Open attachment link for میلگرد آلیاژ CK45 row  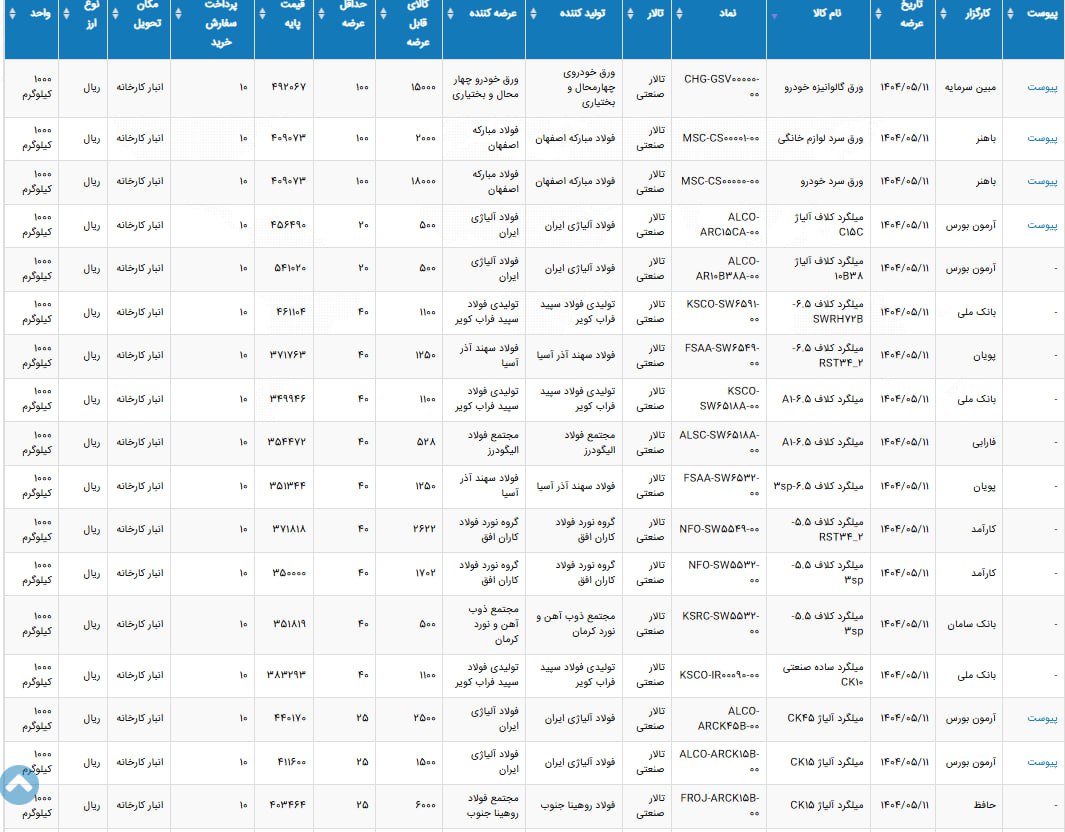coord(1042,718)
